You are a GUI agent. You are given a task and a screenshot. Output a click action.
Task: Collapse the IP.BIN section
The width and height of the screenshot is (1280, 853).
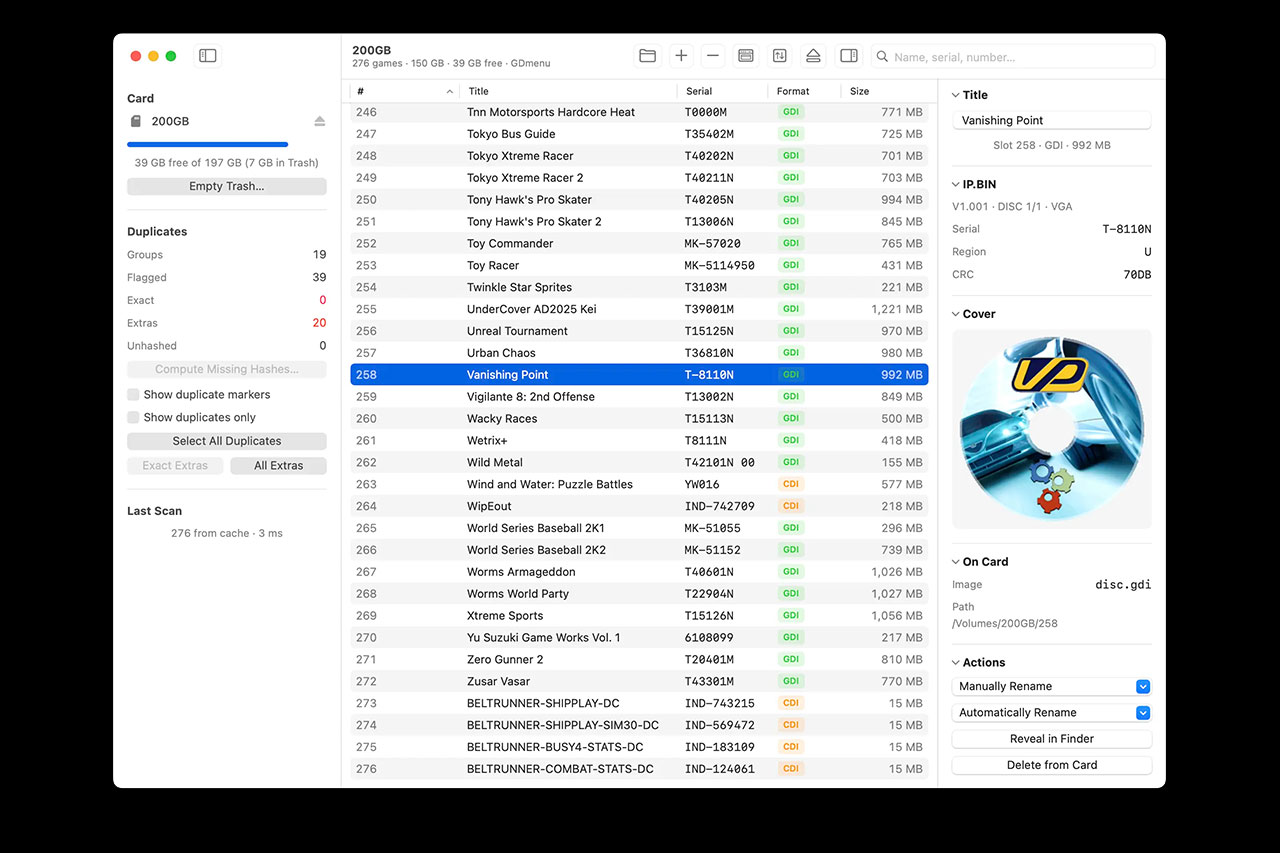[955, 185]
